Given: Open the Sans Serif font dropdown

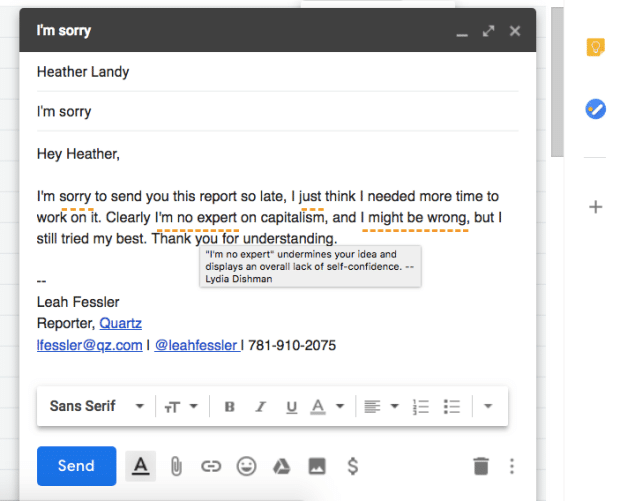Looking at the screenshot, I should tap(97, 406).
